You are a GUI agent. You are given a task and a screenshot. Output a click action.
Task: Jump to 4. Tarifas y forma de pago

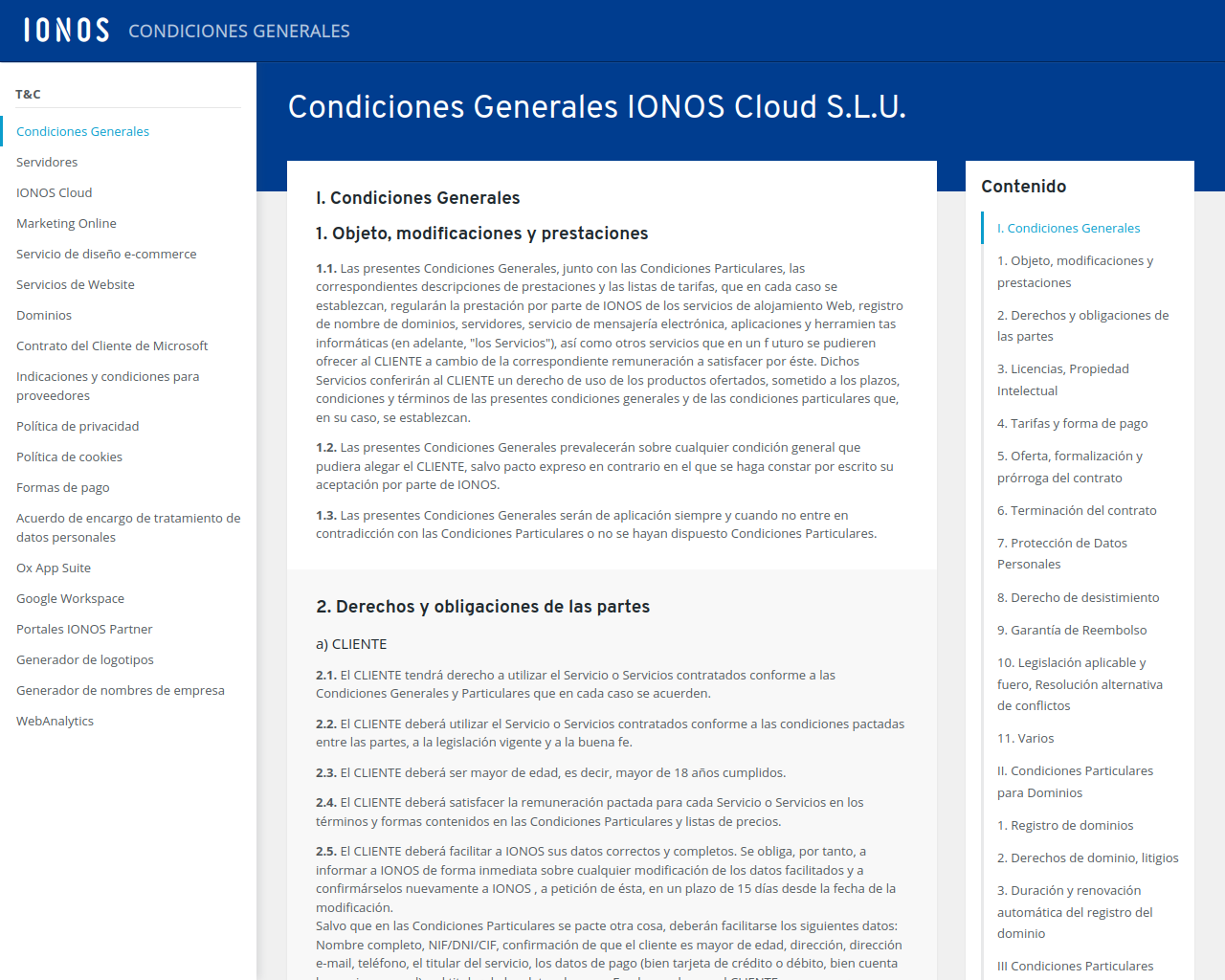tap(1072, 423)
